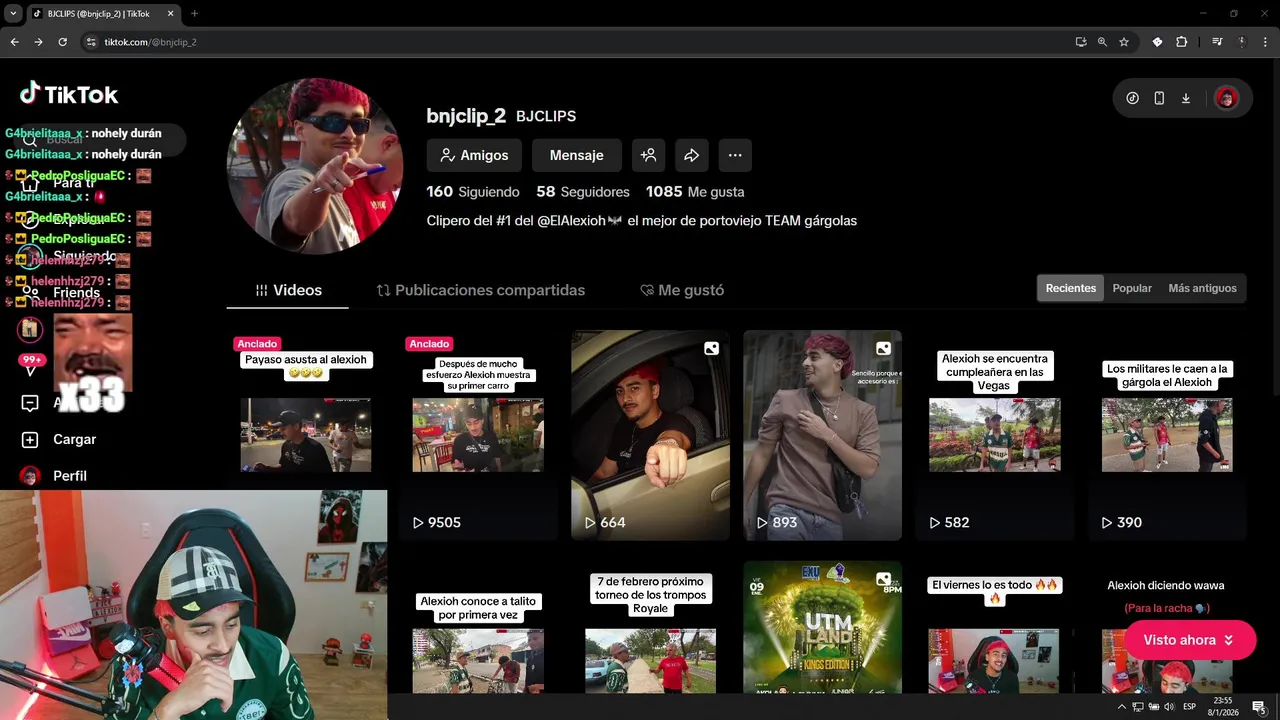Open the car photo post with 664 views

650,435
